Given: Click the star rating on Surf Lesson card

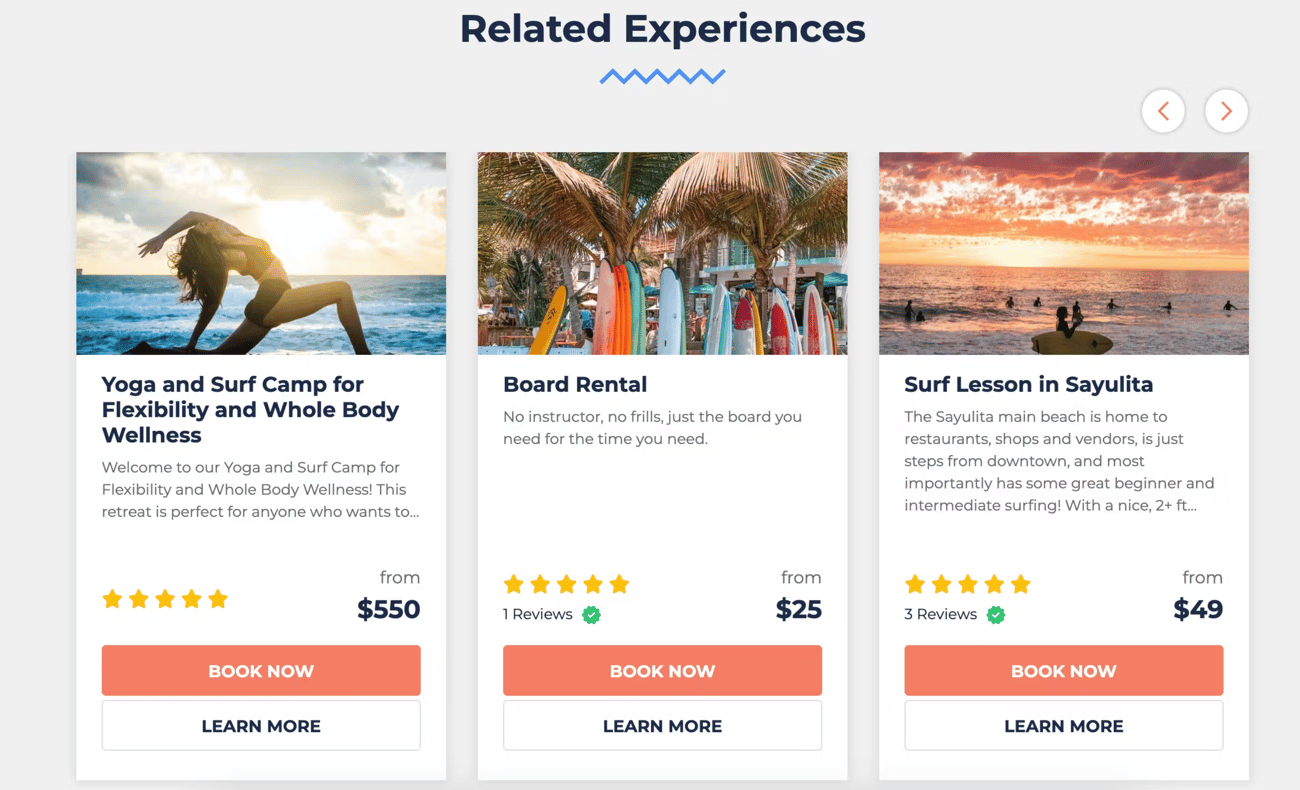Looking at the screenshot, I should [x=967, y=584].
